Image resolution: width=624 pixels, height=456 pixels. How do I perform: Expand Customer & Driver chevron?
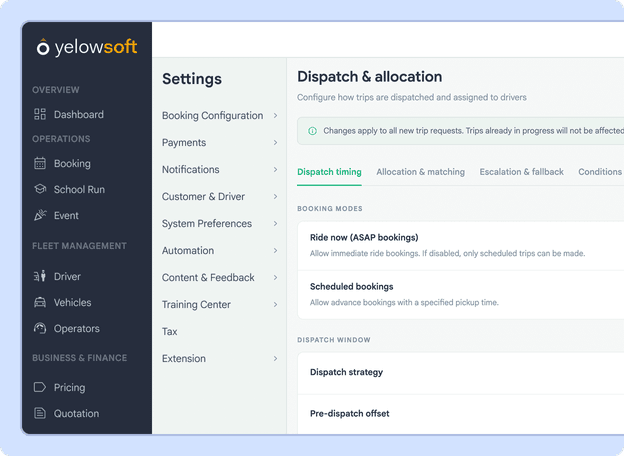pos(275,197)
